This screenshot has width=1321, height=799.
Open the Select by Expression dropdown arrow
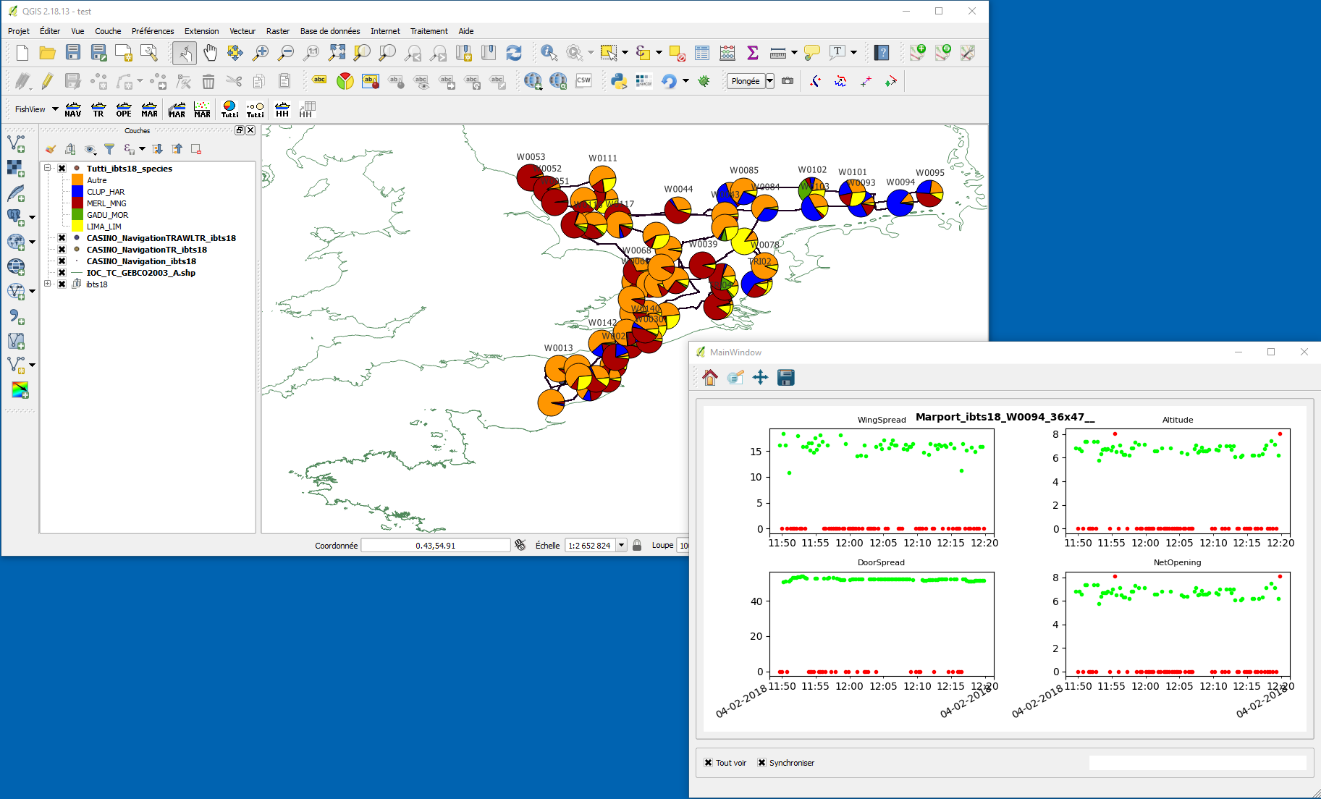(660, 52)
